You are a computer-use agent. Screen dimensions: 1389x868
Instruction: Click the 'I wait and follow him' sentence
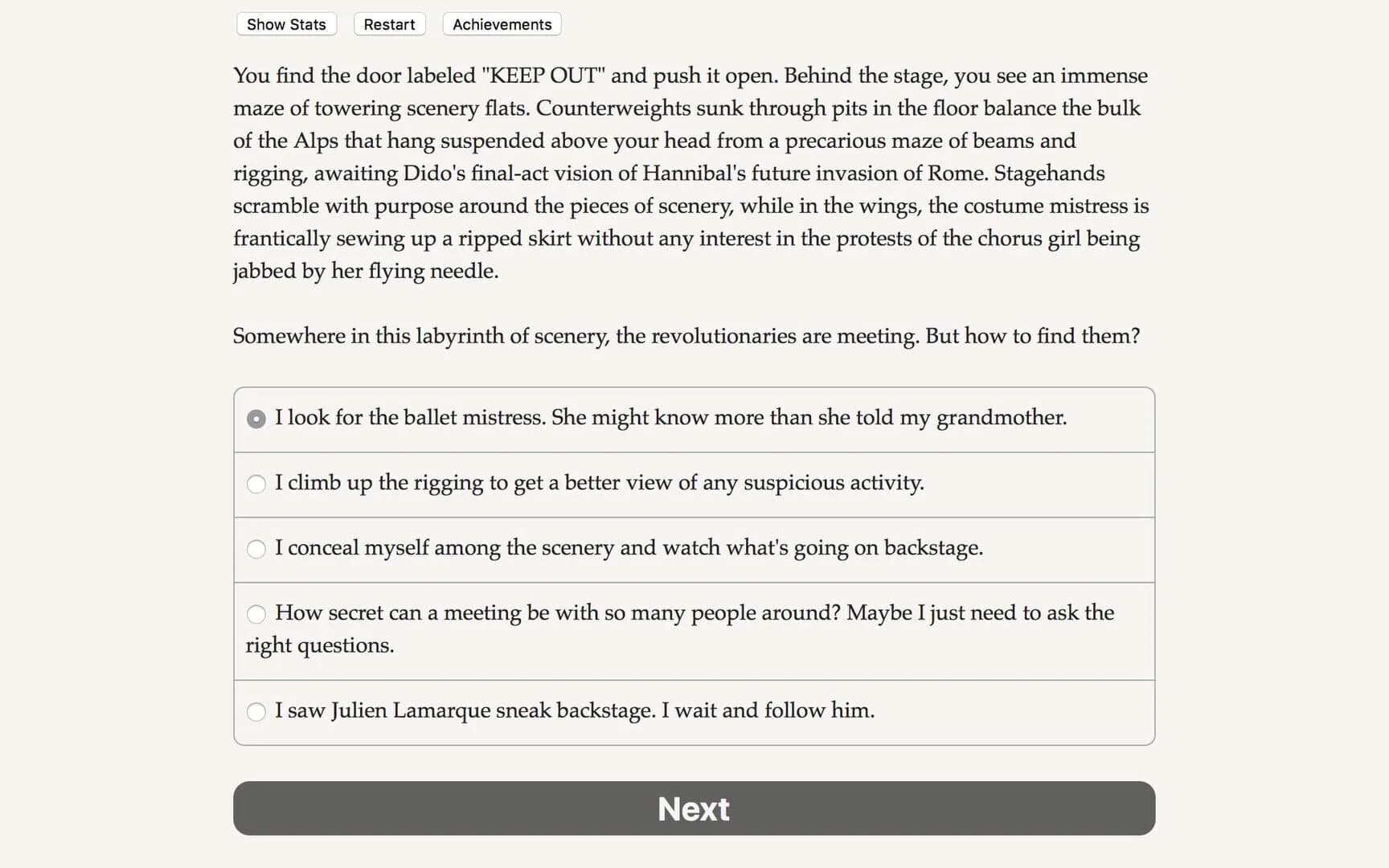point(768,710)
